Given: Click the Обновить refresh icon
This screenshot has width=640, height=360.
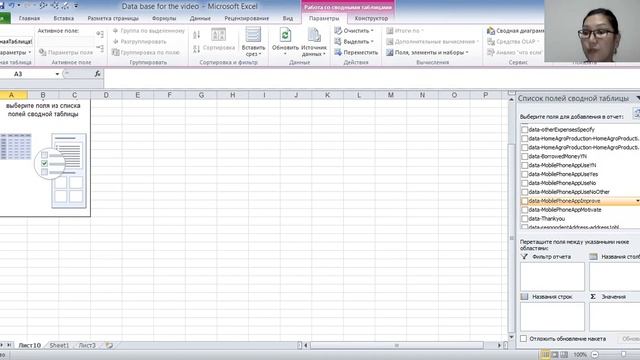Looking at the screenshot, I should 285,35.
